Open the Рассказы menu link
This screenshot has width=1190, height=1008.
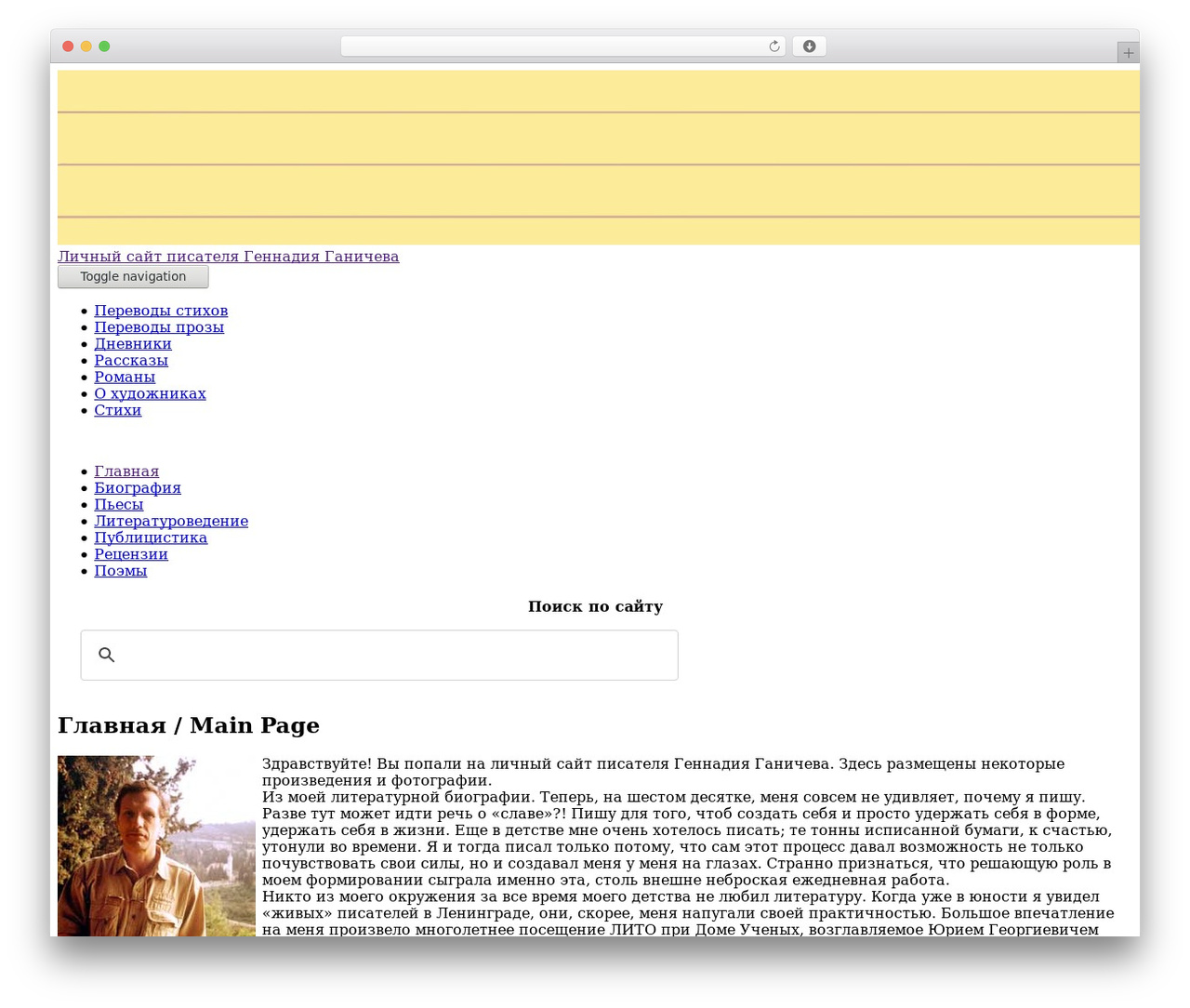[131, 361]
